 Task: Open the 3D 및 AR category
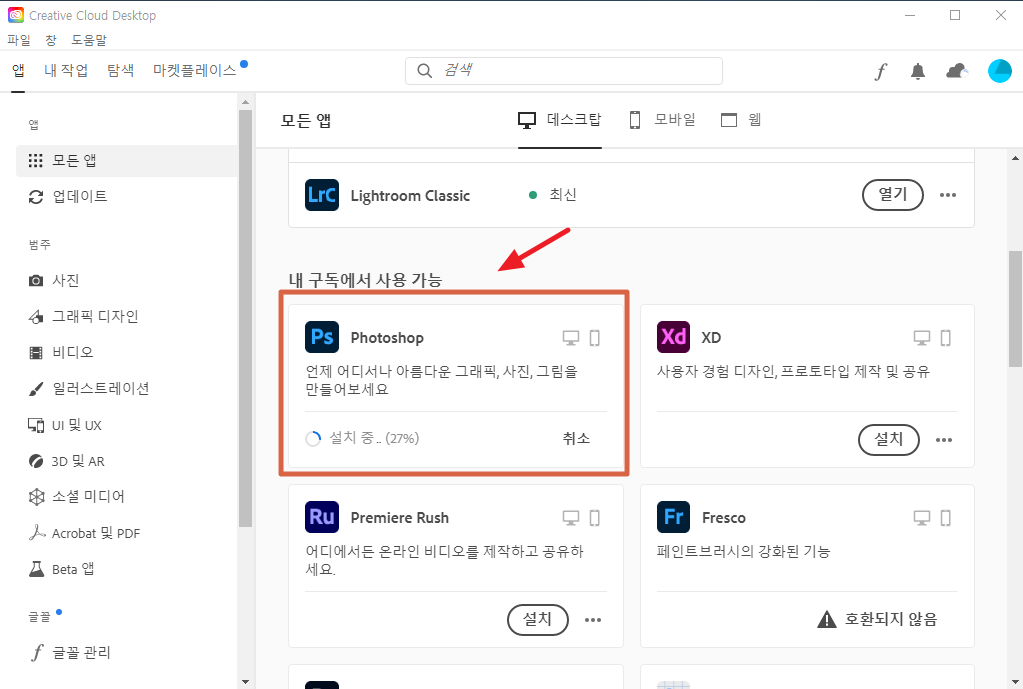(x=67, y=461)
